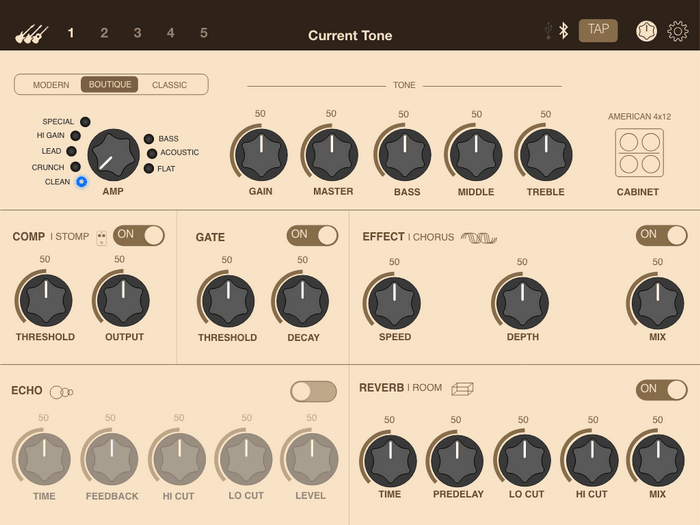Toggle the GATE on switch
700x525 pixels.
coord(312,235)
